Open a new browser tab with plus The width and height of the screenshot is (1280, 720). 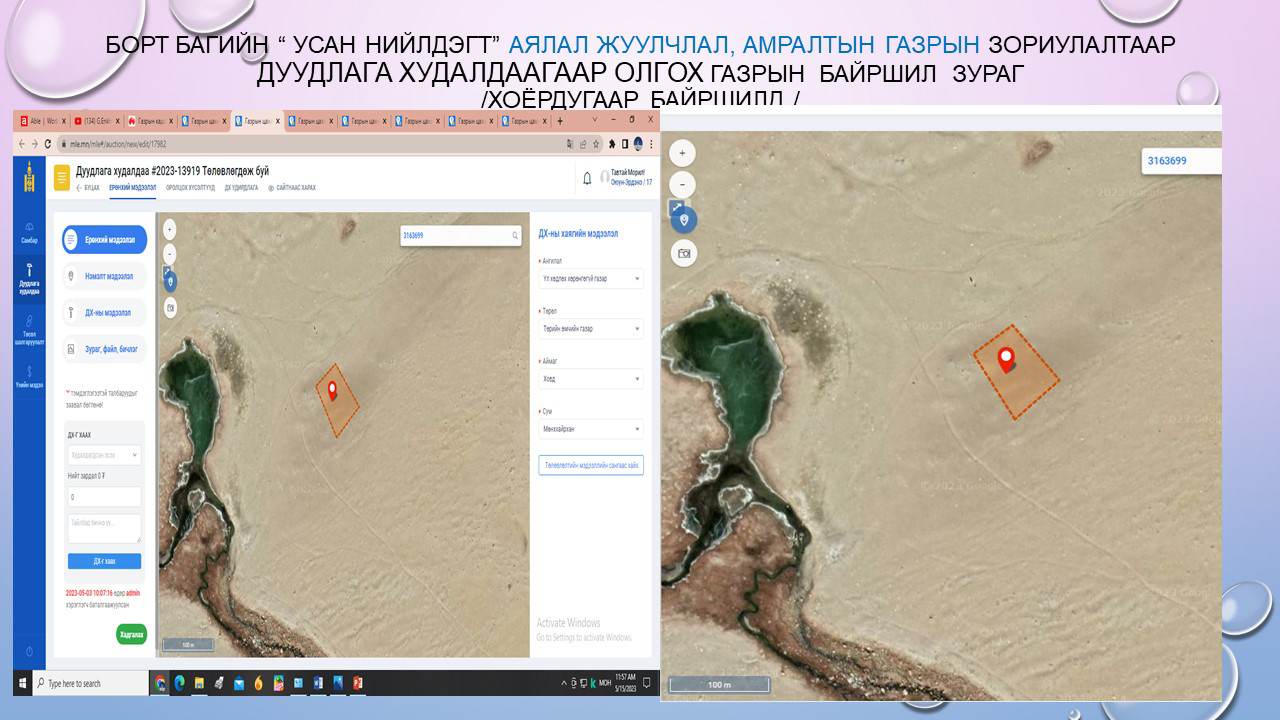pos(559,120)
